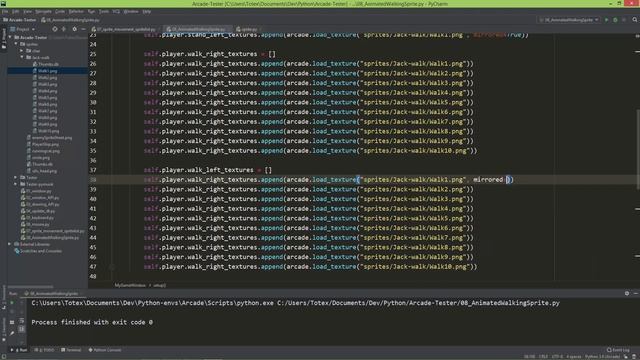
Task: Open the Help menu
Action: point(147,11)
